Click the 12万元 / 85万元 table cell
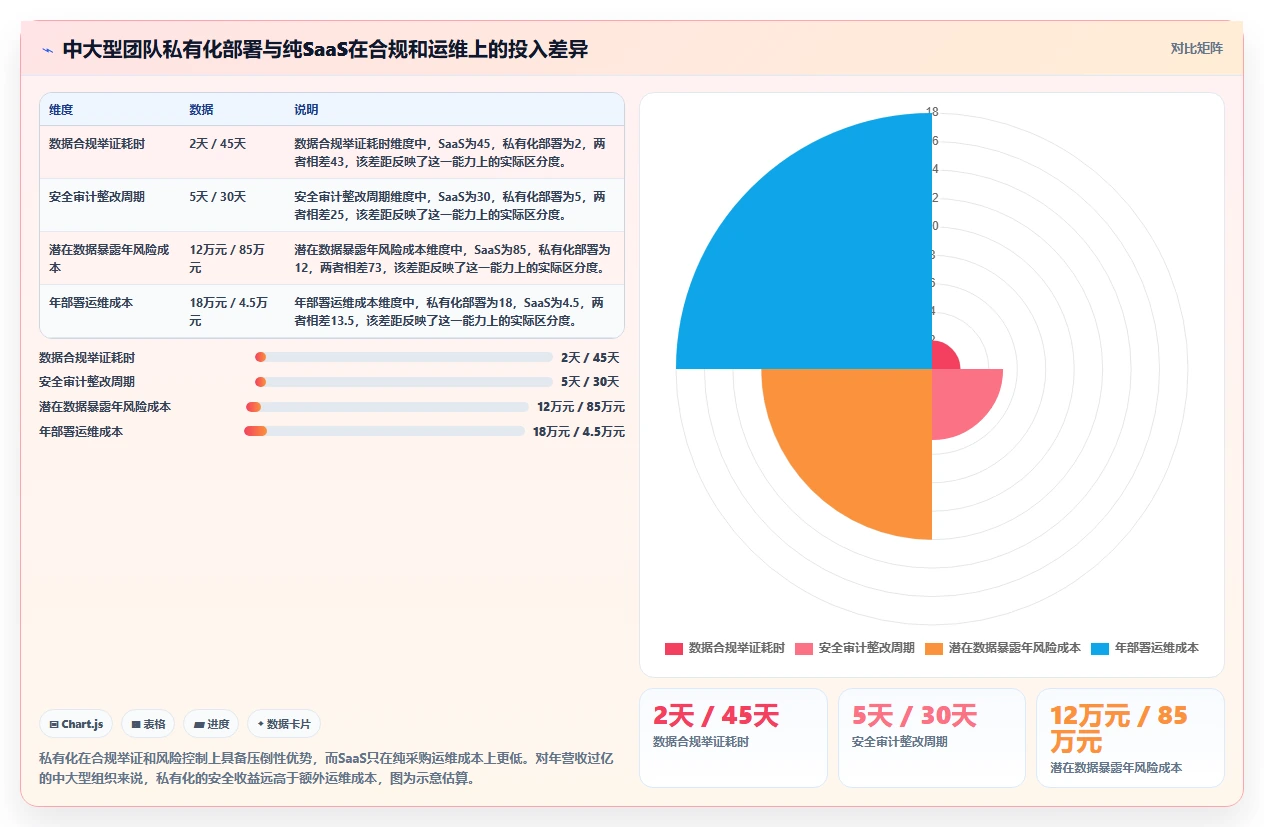This screenshot has height=827, width=1264. tap(227, 259)
